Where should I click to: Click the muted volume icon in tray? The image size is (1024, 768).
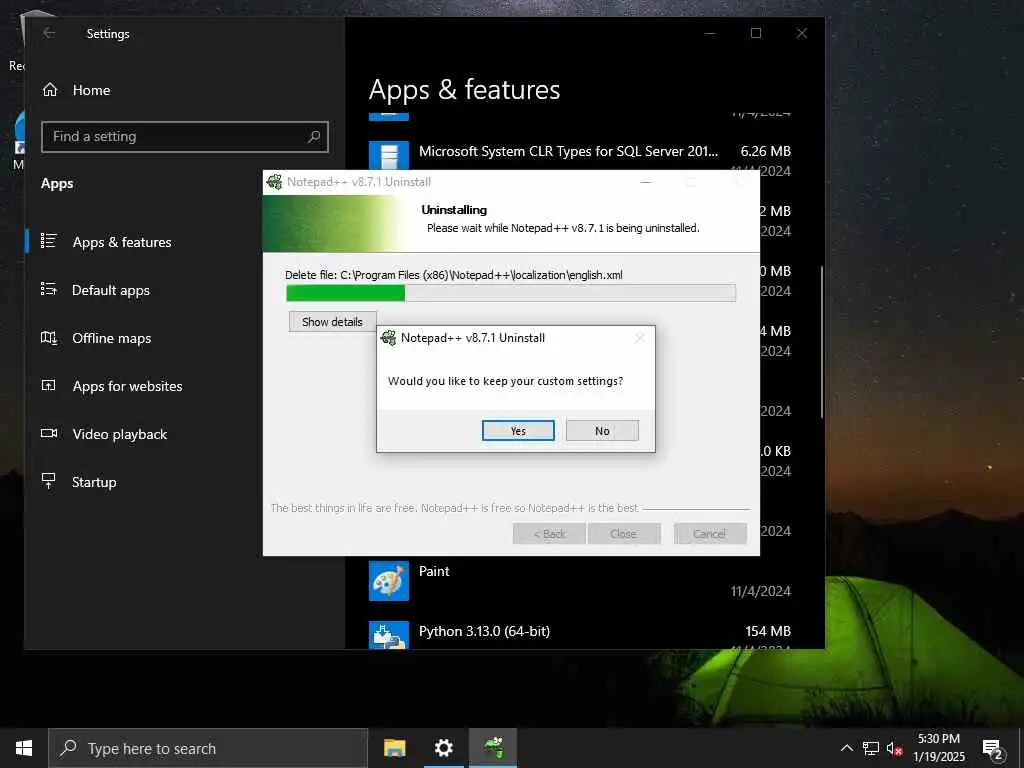coord(895,748)
